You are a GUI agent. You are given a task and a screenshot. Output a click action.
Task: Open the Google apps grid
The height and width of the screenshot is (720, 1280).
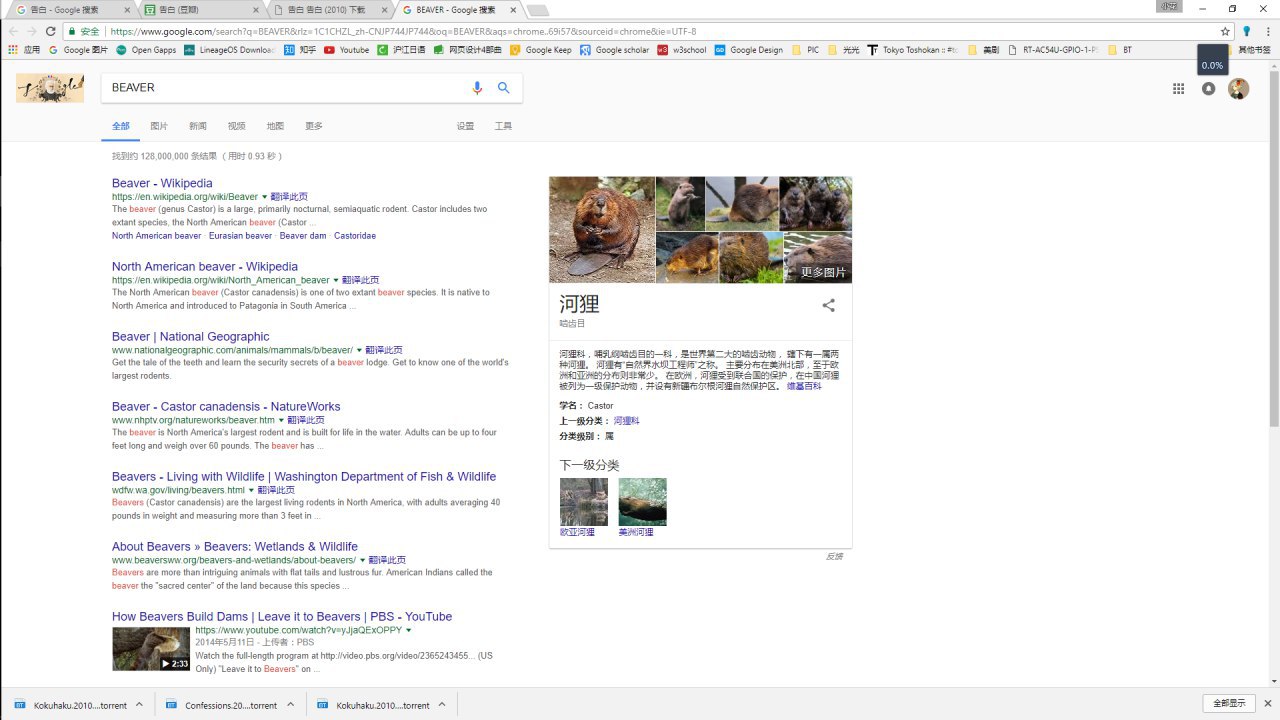point(1178,89)
